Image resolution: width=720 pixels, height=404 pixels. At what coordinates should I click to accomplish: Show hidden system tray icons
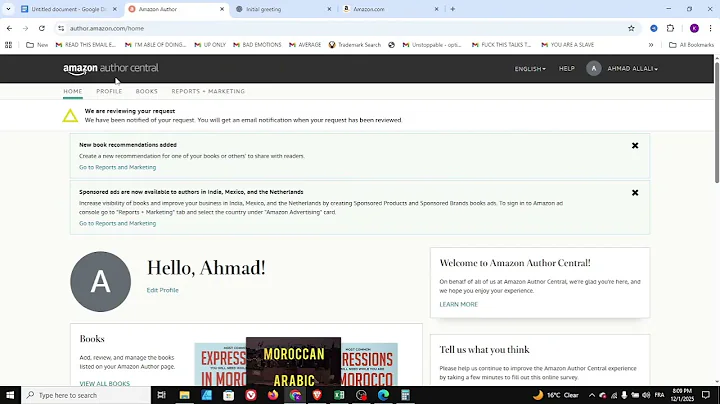point(591,395)
